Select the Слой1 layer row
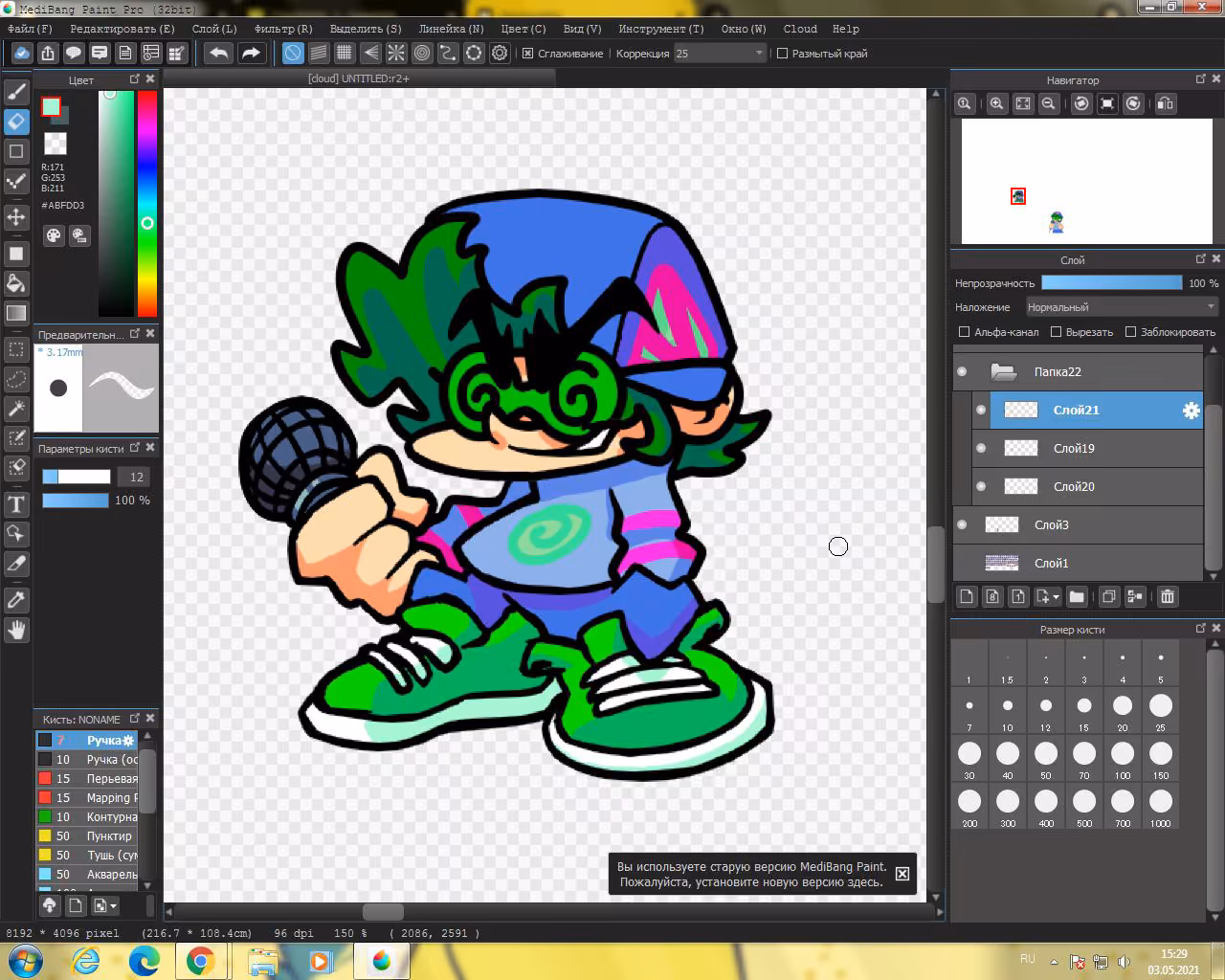The width and height of the screenshot is (1225, 980). pyautogui.click(x=1078, y=563)
